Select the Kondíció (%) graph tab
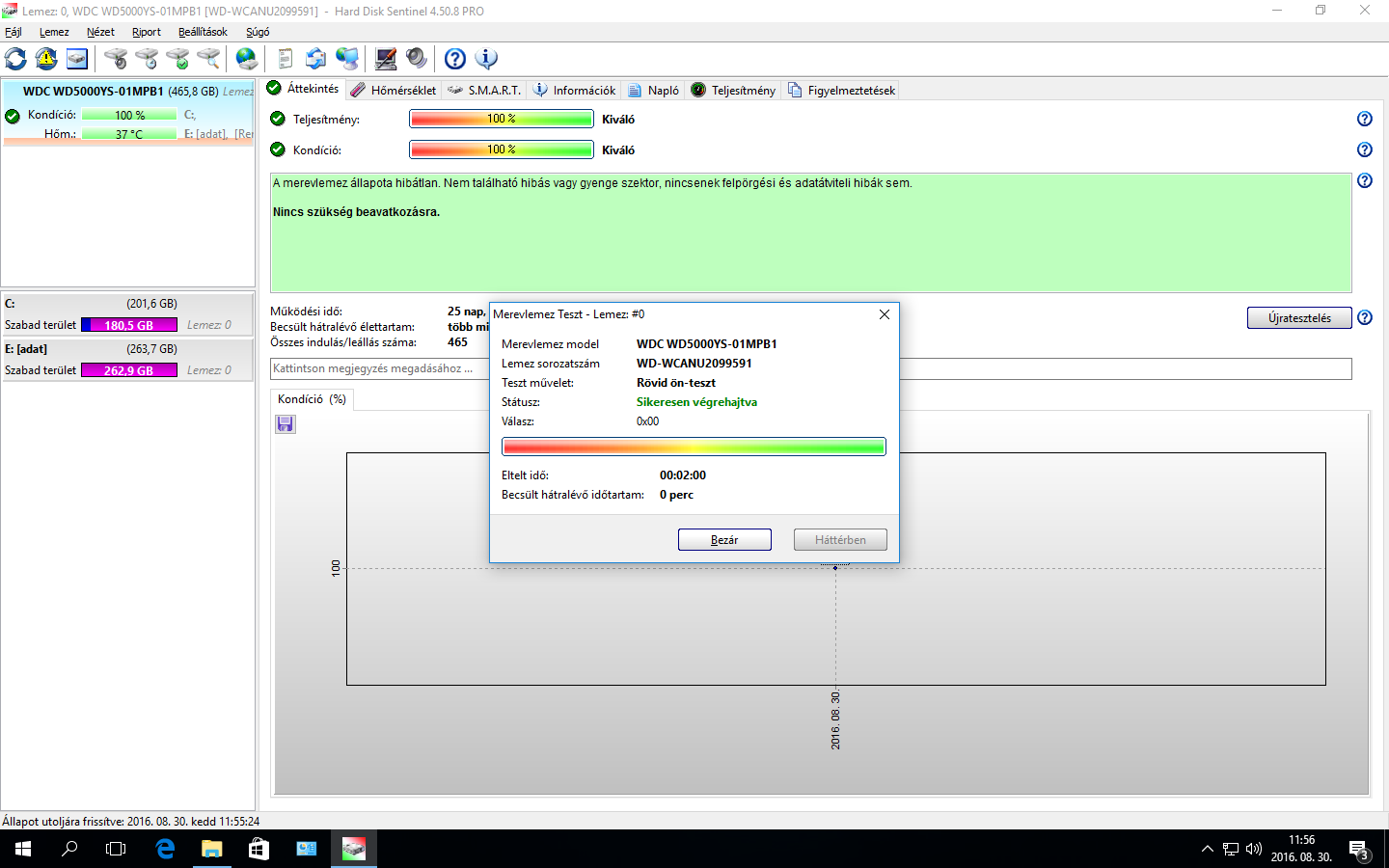 coord(312,399)
